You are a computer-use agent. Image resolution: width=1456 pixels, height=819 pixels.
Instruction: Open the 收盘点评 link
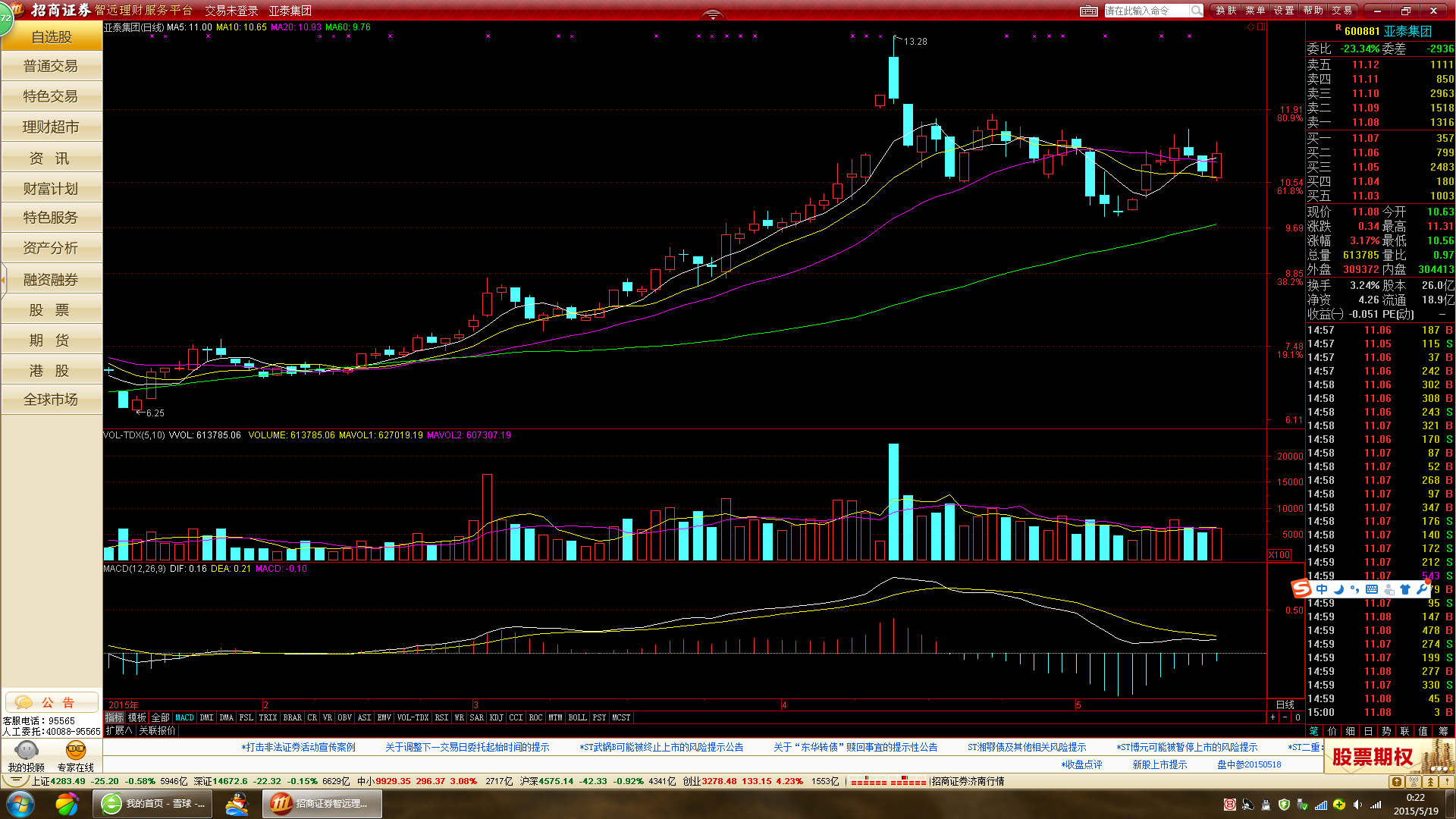tap(1082, 764)
